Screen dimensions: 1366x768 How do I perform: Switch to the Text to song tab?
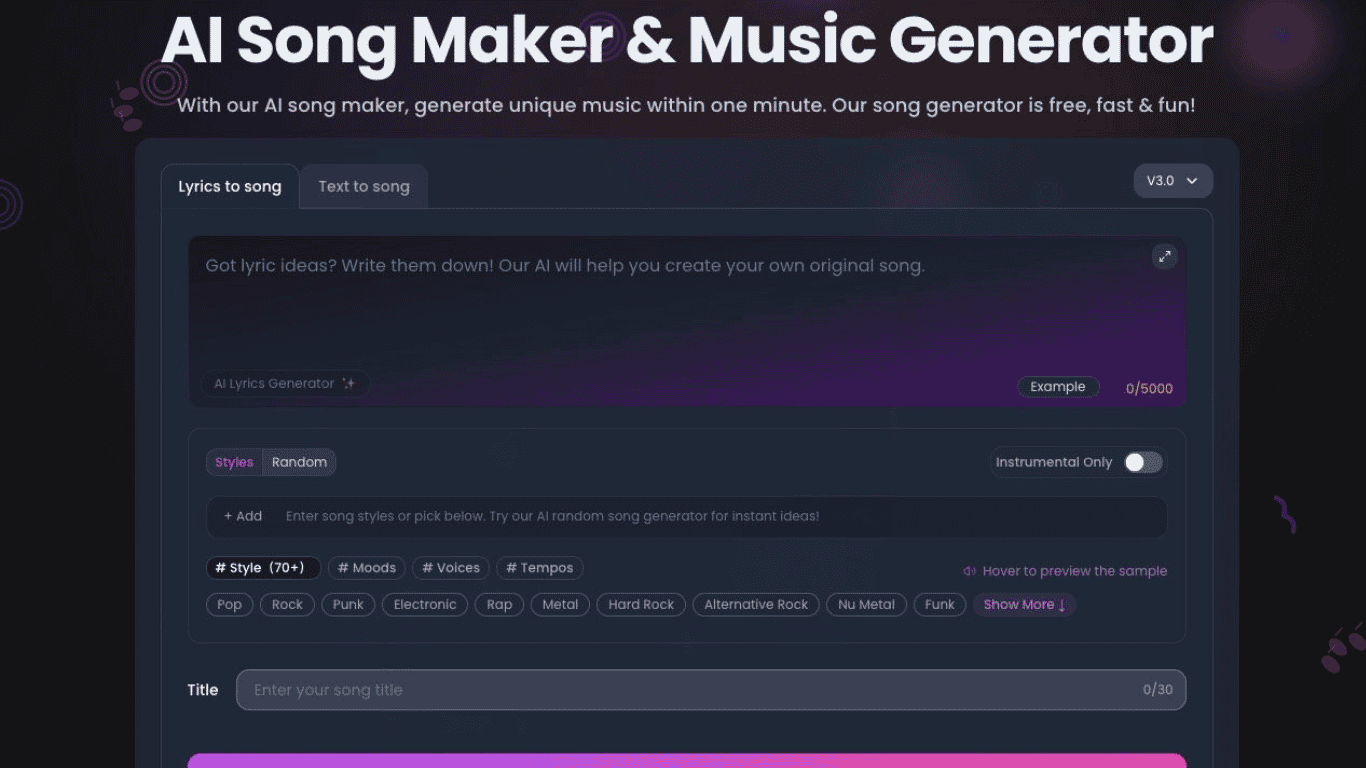(x=363, y=186)
